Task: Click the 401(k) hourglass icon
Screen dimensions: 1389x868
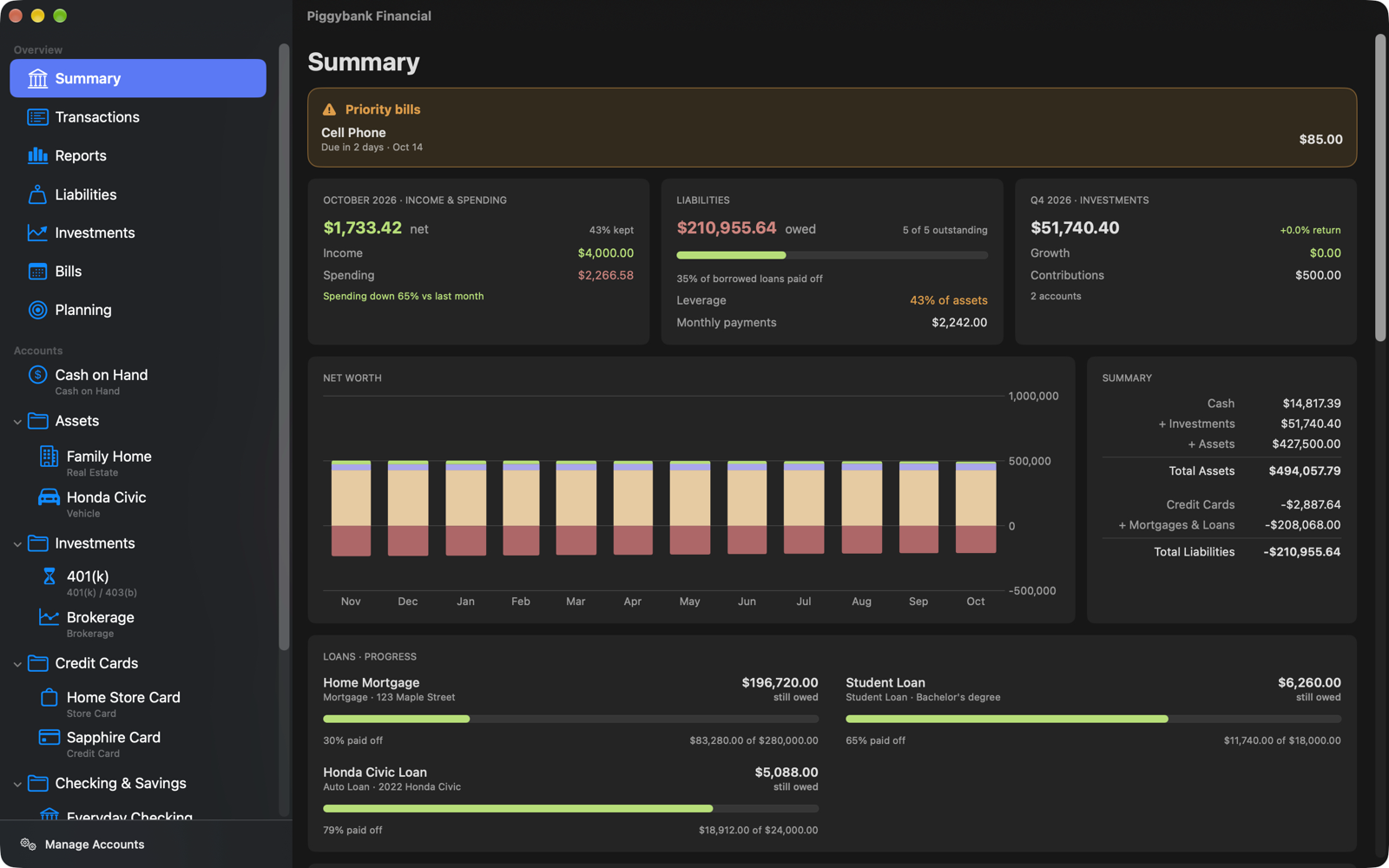Action: (49, 576)
